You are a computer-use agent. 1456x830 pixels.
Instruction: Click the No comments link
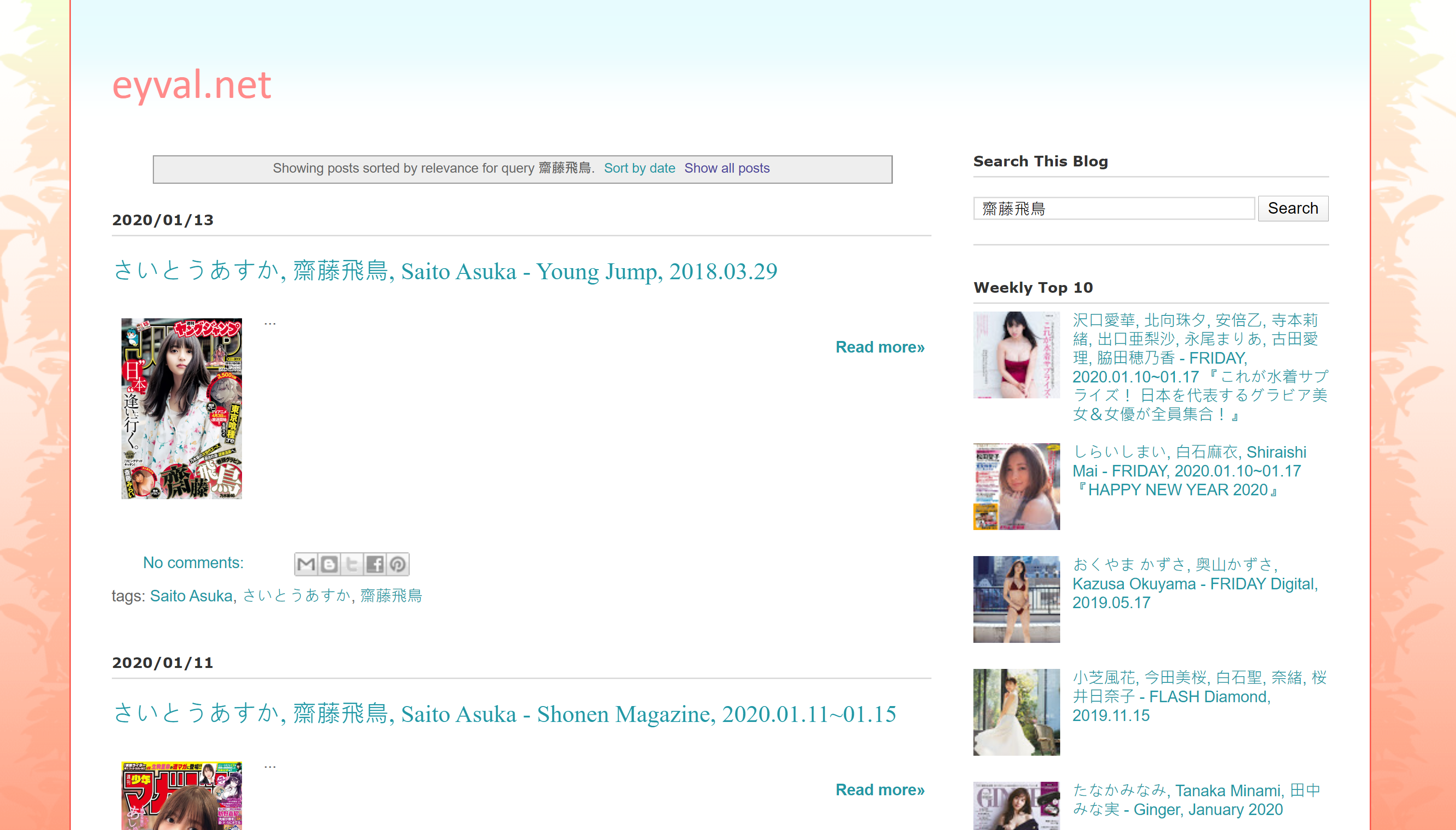pyautogui.click(x=193, y=563)
